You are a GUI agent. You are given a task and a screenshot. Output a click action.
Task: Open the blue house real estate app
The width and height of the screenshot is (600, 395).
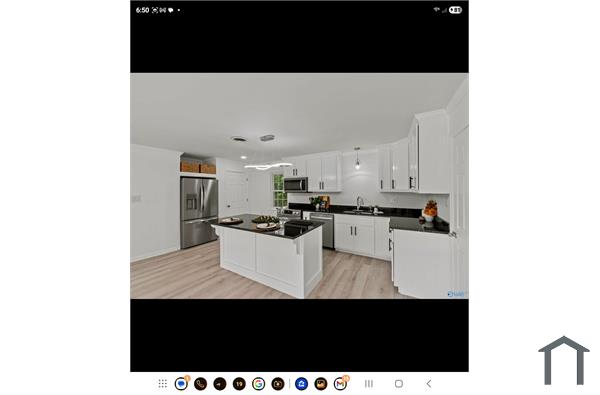tap(302, 384)
